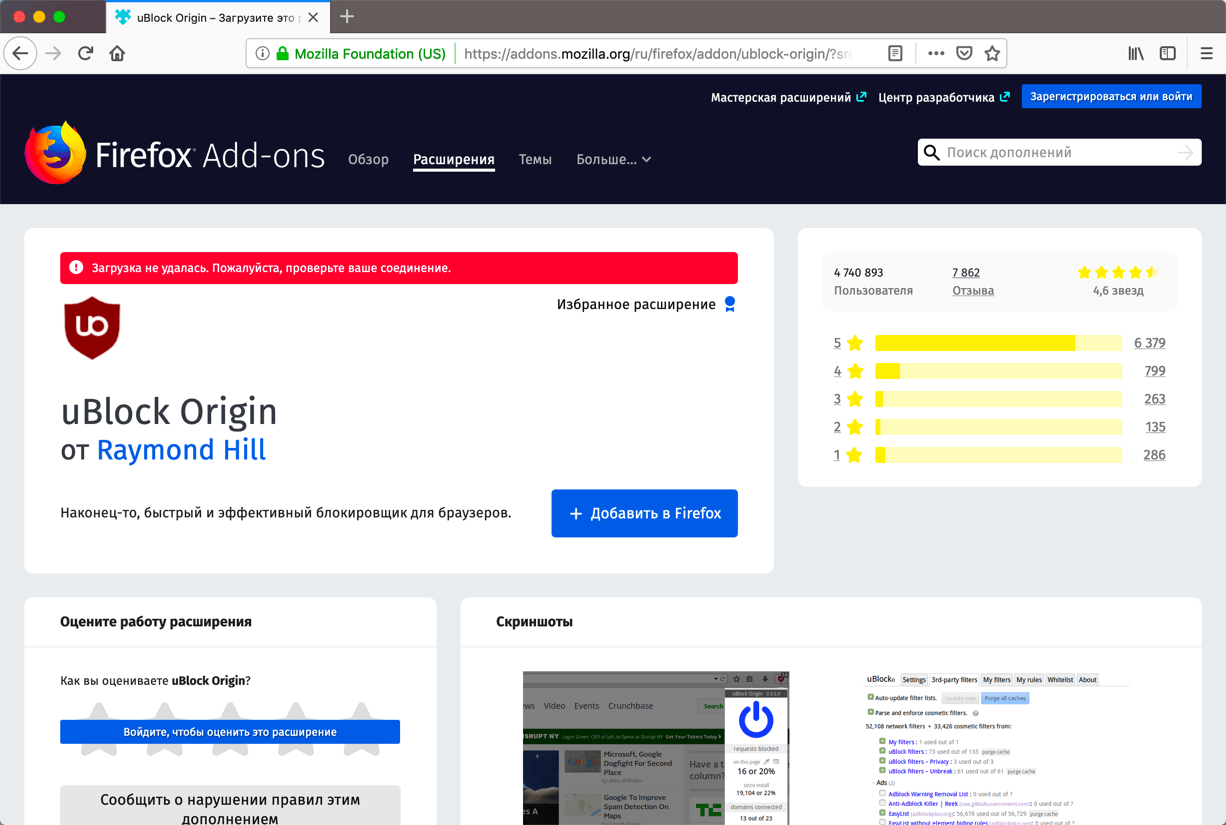Close the uBlock Origin tab
This screenshot has height=825, width=1226.
313,17
